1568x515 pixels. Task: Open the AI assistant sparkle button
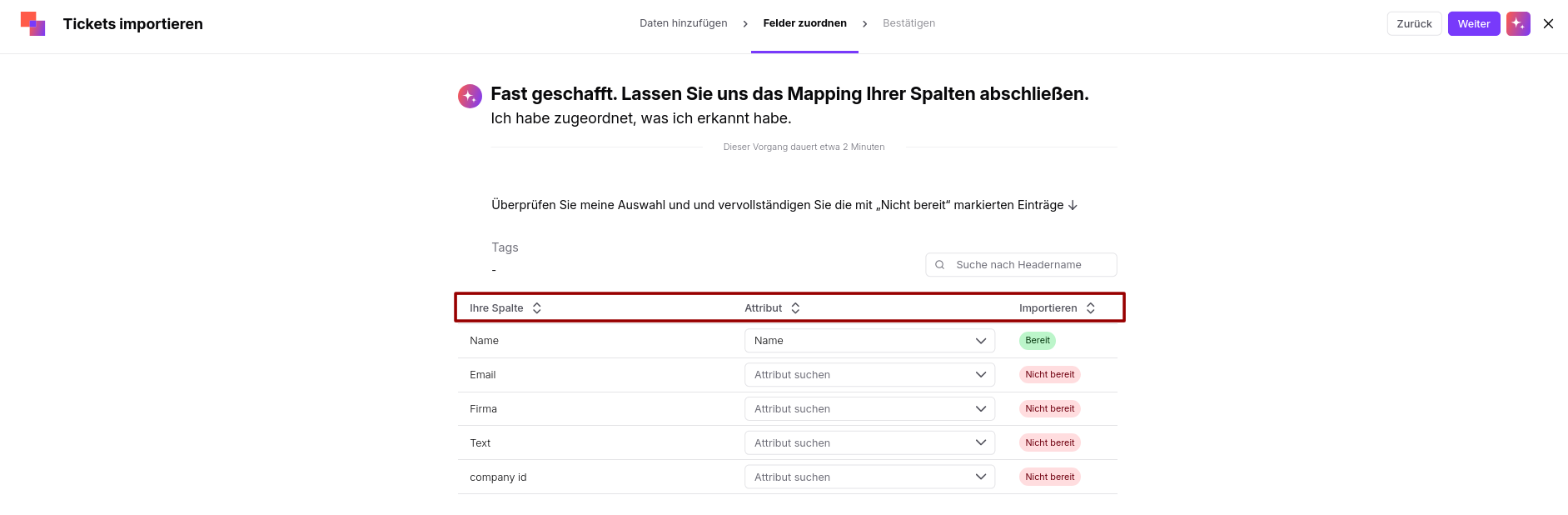tap(1518, 23)
